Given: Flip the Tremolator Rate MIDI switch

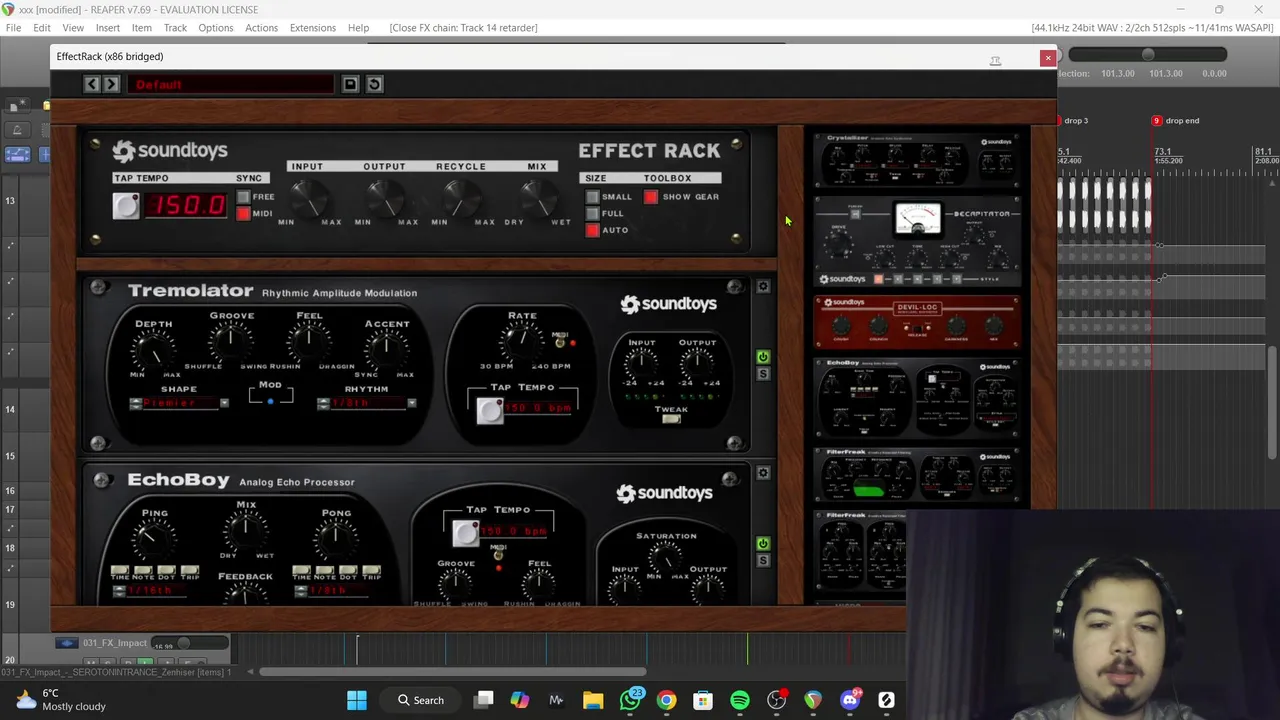Looking at the screenshot, I should 561,342.
